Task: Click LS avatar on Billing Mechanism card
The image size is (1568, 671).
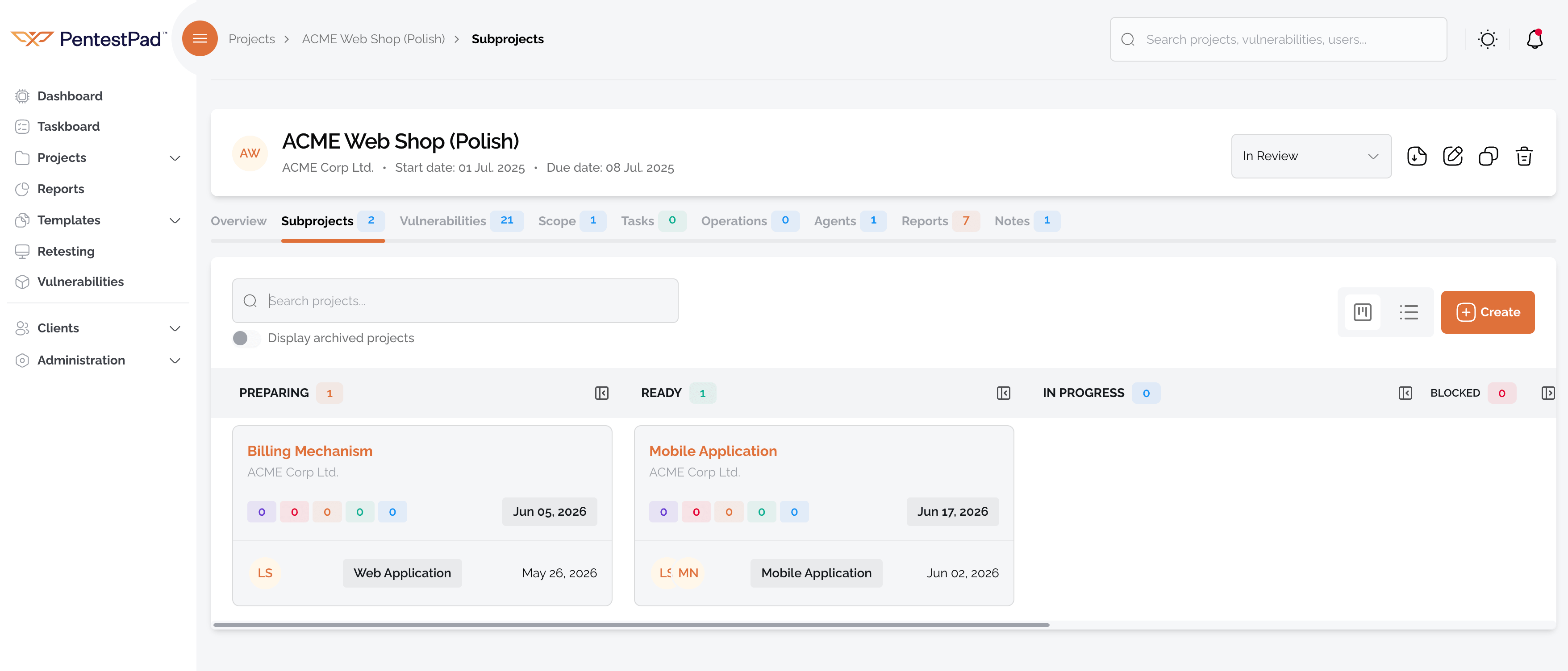Action: (265, 573)
